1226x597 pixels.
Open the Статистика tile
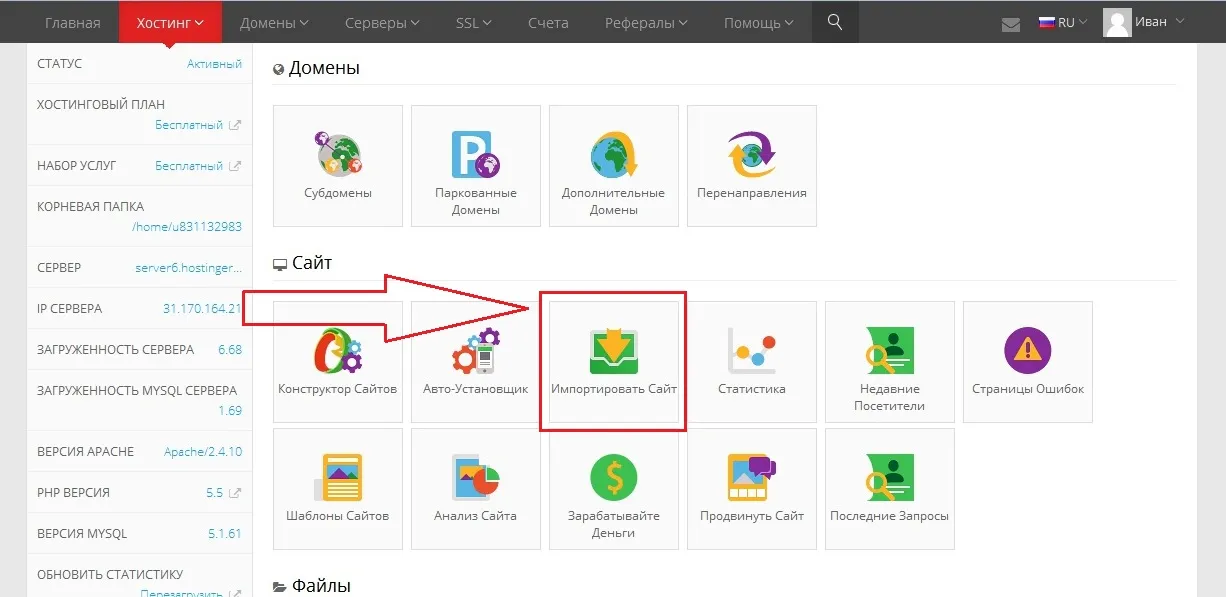click(x=752, y=362)
